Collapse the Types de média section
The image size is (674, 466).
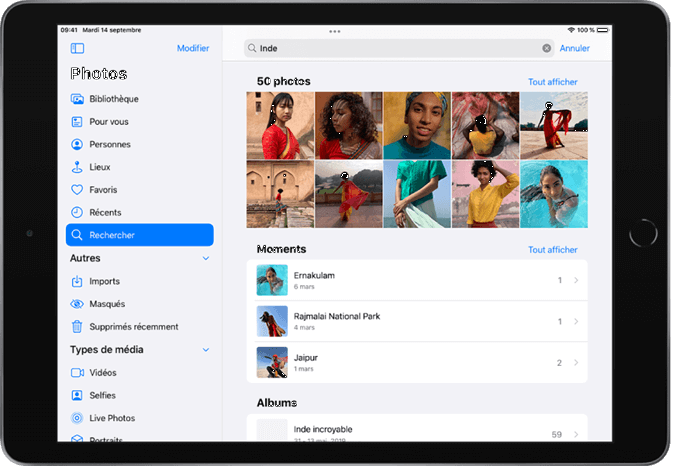pos(206,350)
